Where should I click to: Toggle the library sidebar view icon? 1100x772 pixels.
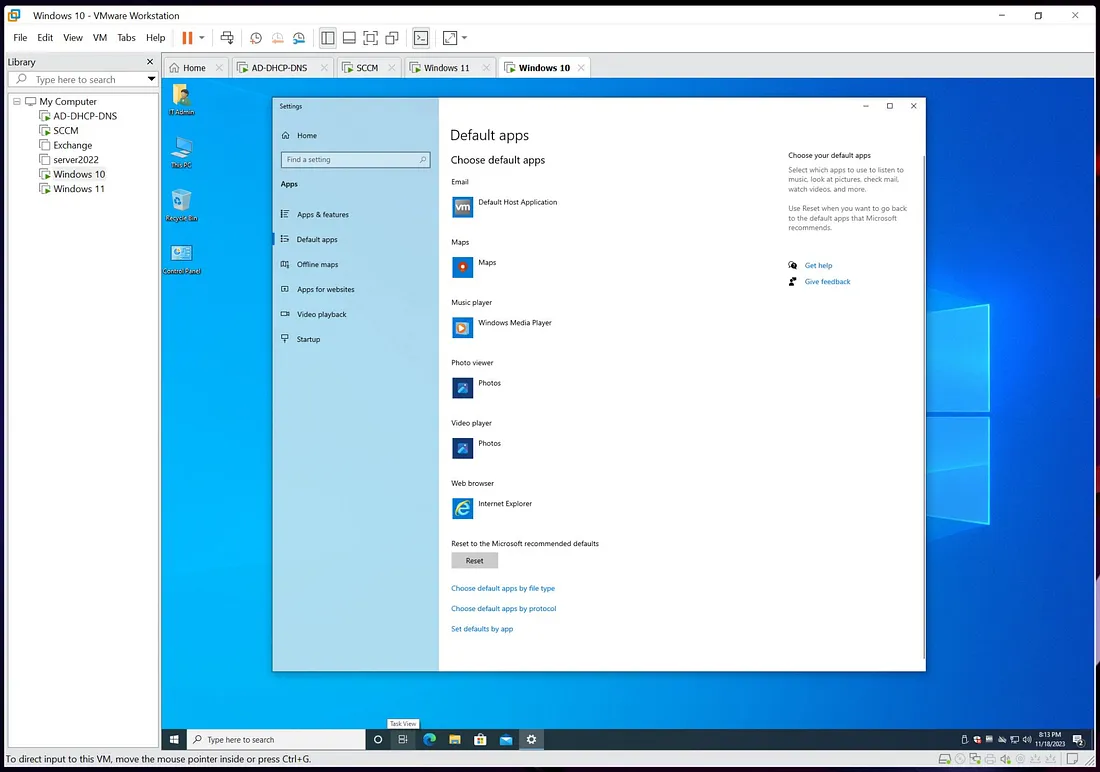[328, 38]
